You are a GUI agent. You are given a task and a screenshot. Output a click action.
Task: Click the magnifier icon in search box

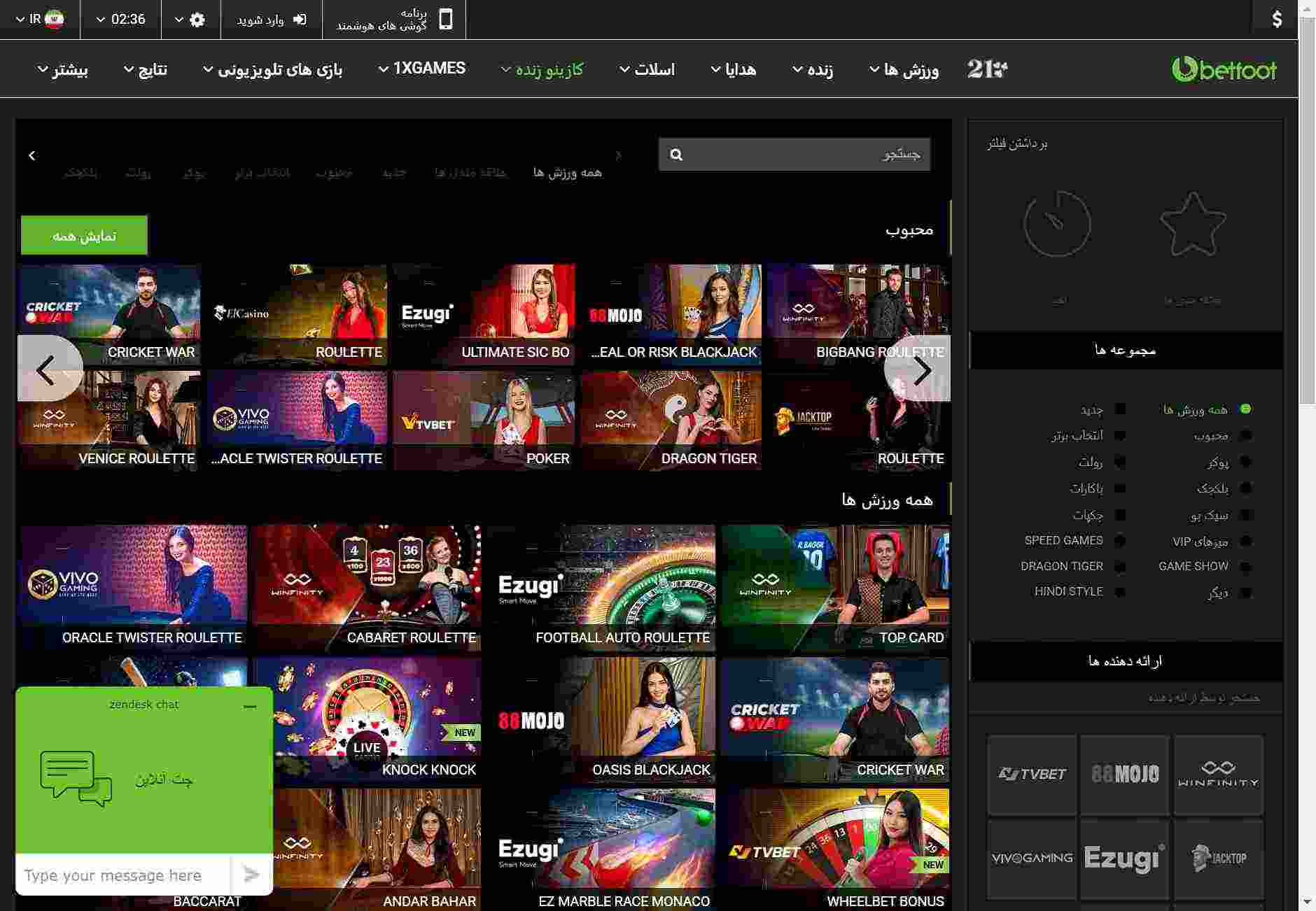point(675,155)
